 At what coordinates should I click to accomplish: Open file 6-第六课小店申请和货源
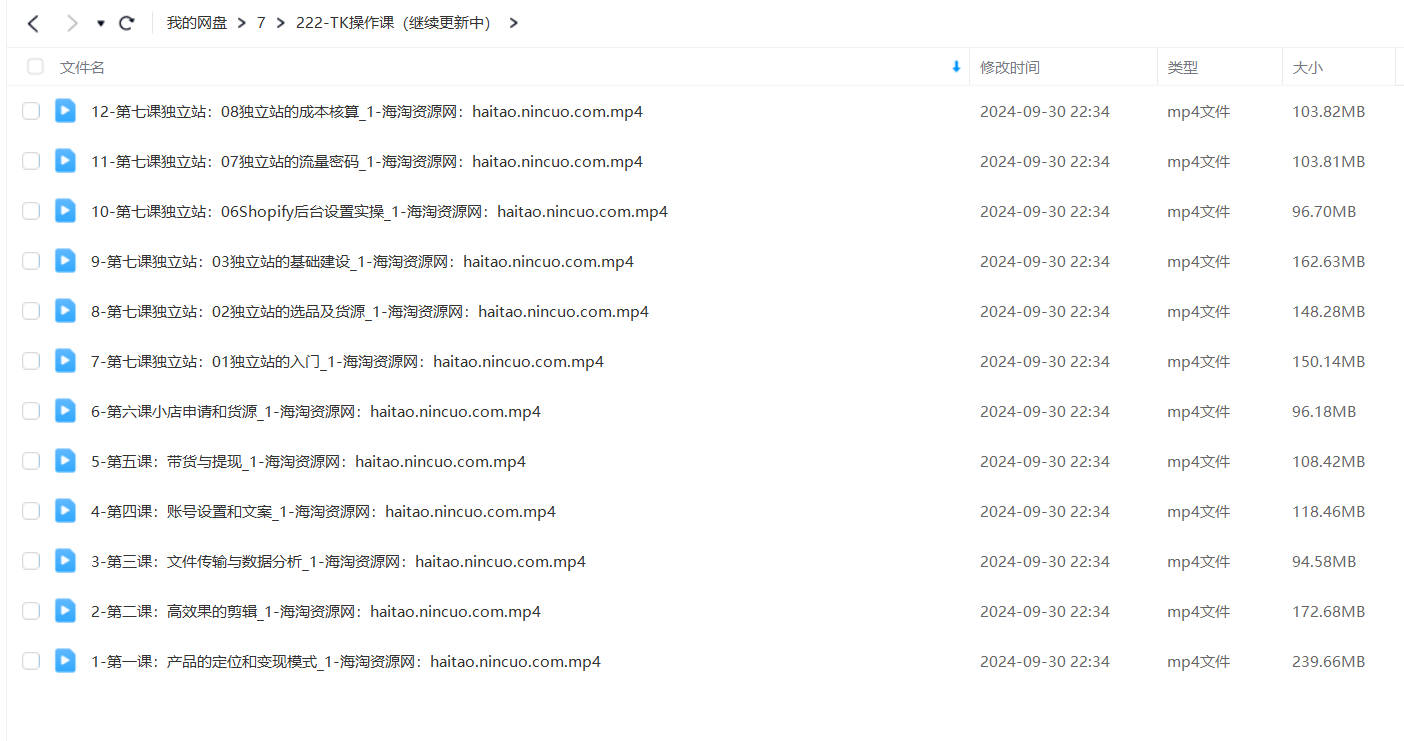[x=316, y=411]
